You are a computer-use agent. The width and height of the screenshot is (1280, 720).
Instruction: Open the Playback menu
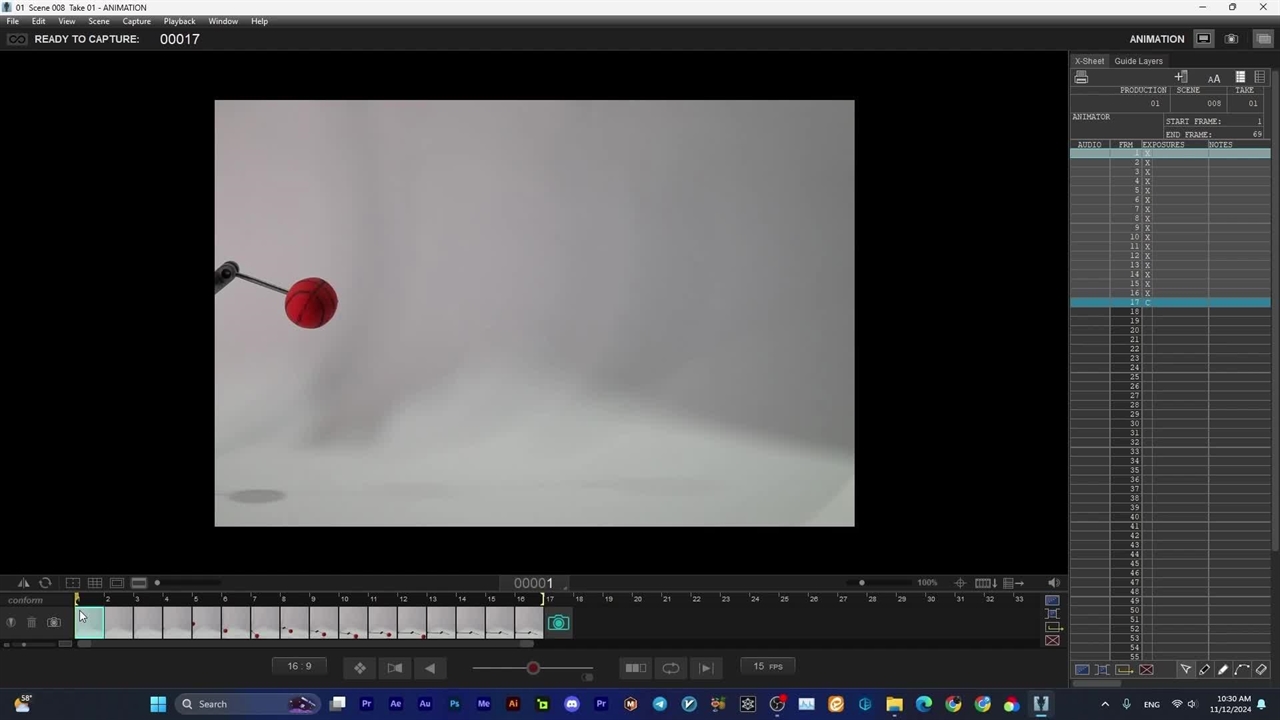[x=179, y=21]
